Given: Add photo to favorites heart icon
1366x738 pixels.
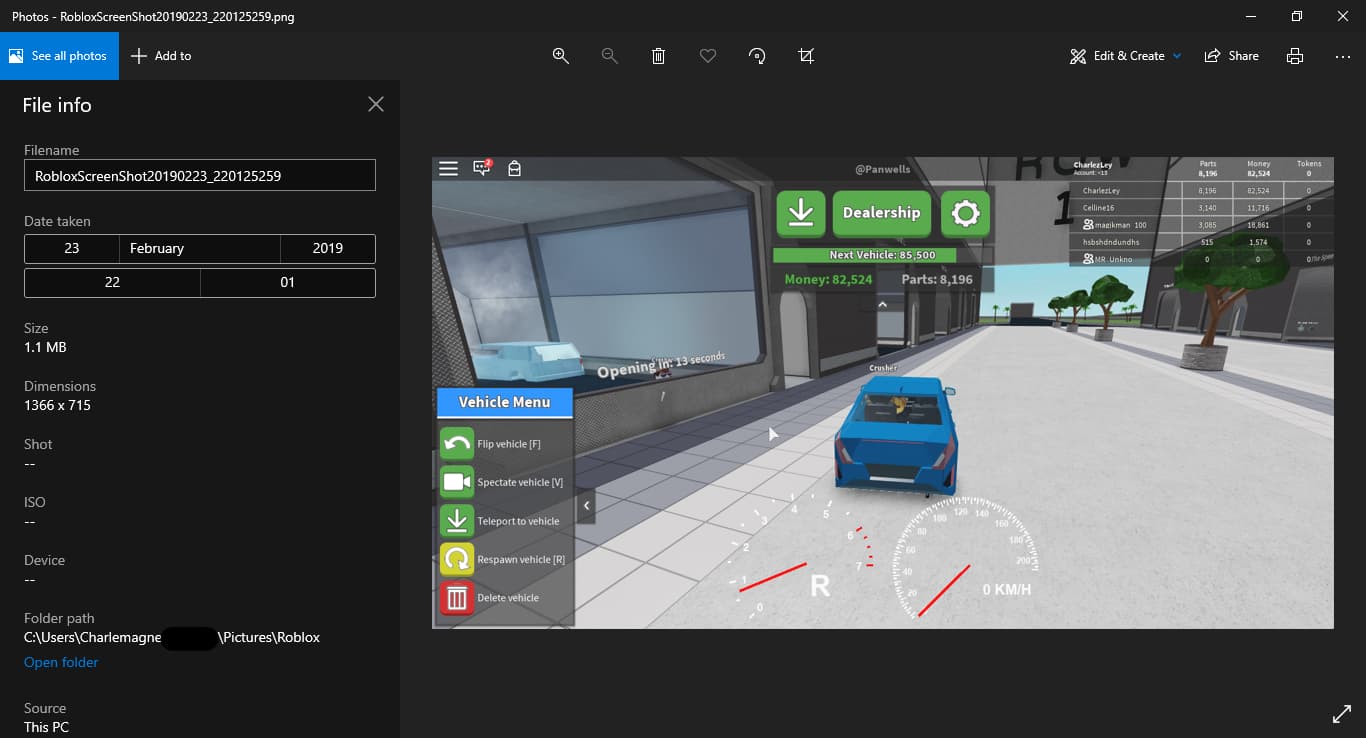Looking at the screenshot, I should 708,56.
